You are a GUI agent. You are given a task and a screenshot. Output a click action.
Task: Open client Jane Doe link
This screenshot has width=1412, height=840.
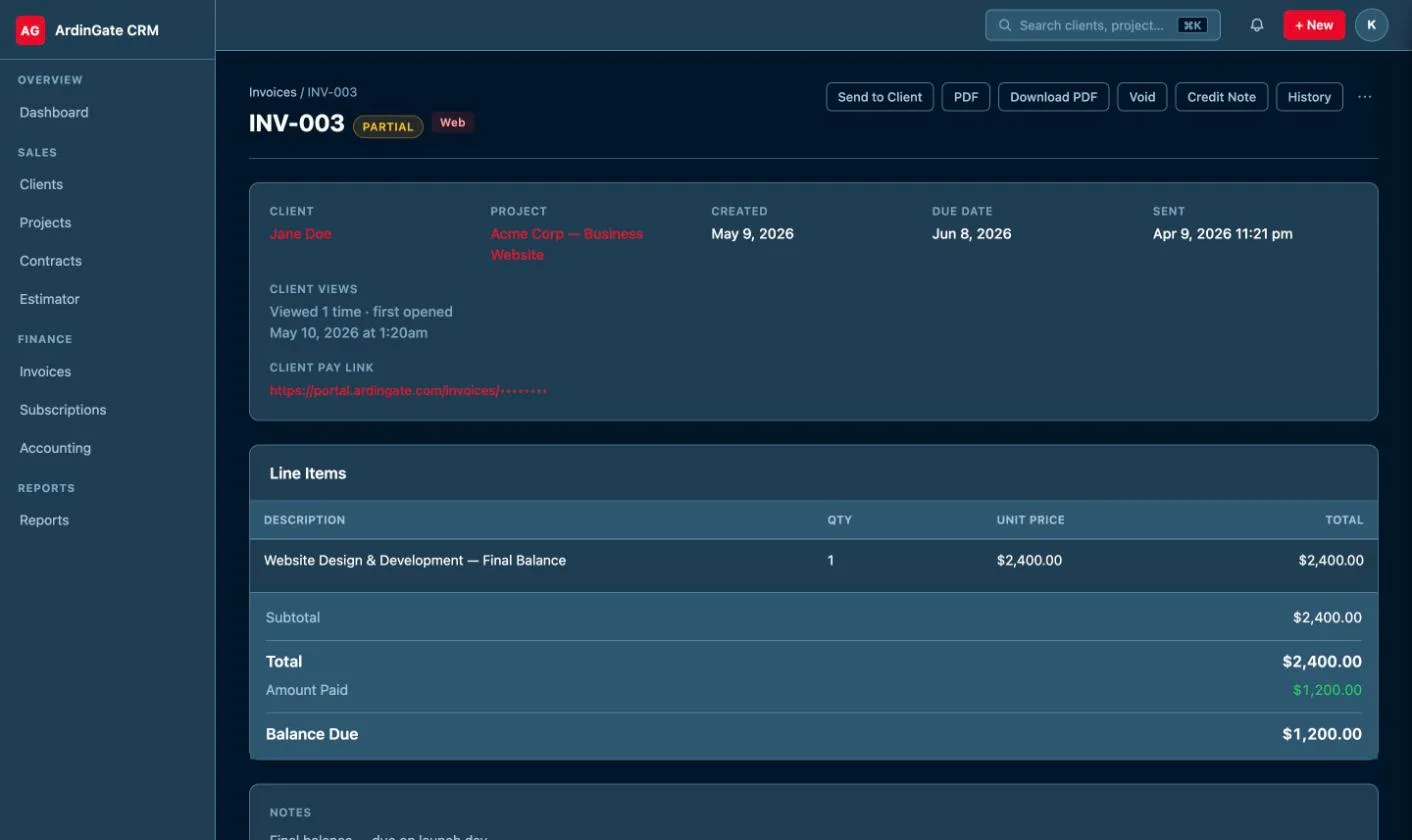[300, 233]
